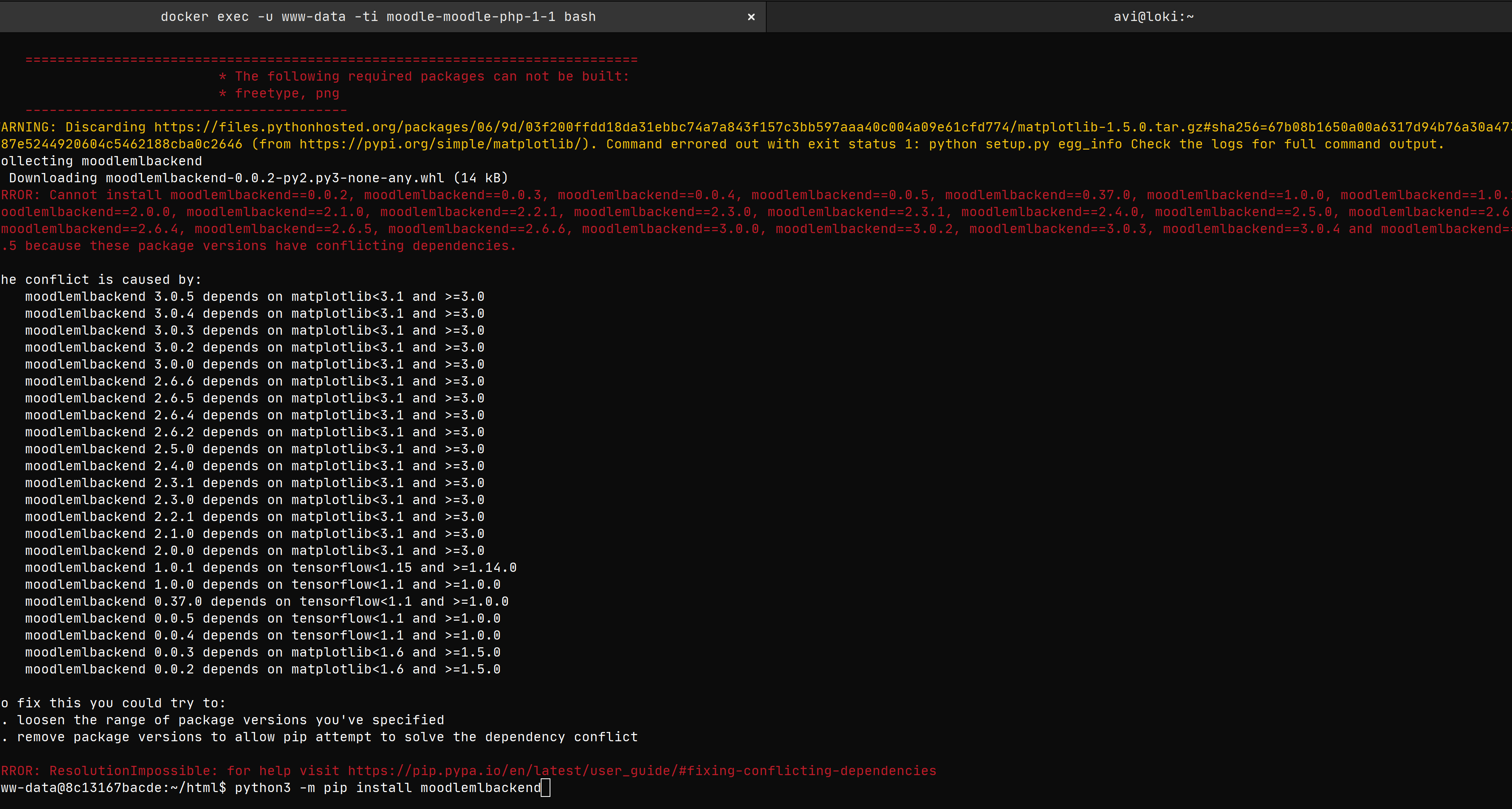Click the files.pythonhosted.org matplotlib tarball URL

click(x=833, y=127)
